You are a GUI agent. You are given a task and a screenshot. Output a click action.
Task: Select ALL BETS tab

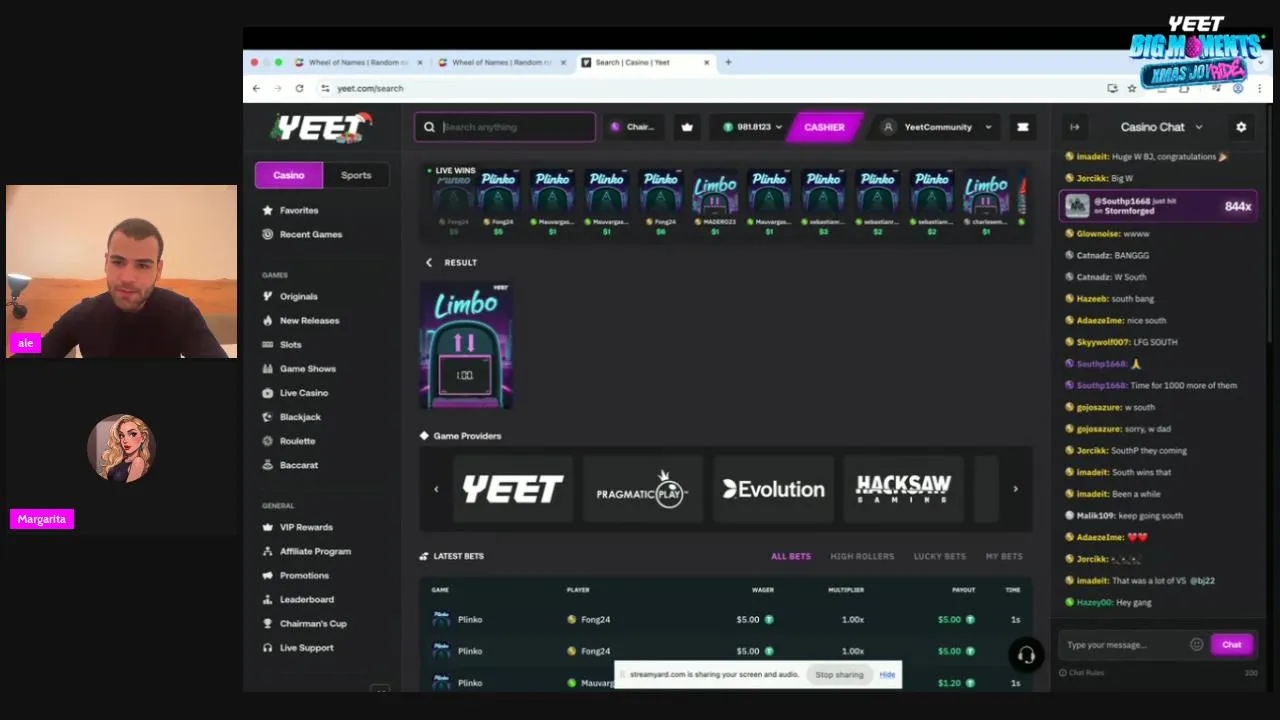coord(791,556)
